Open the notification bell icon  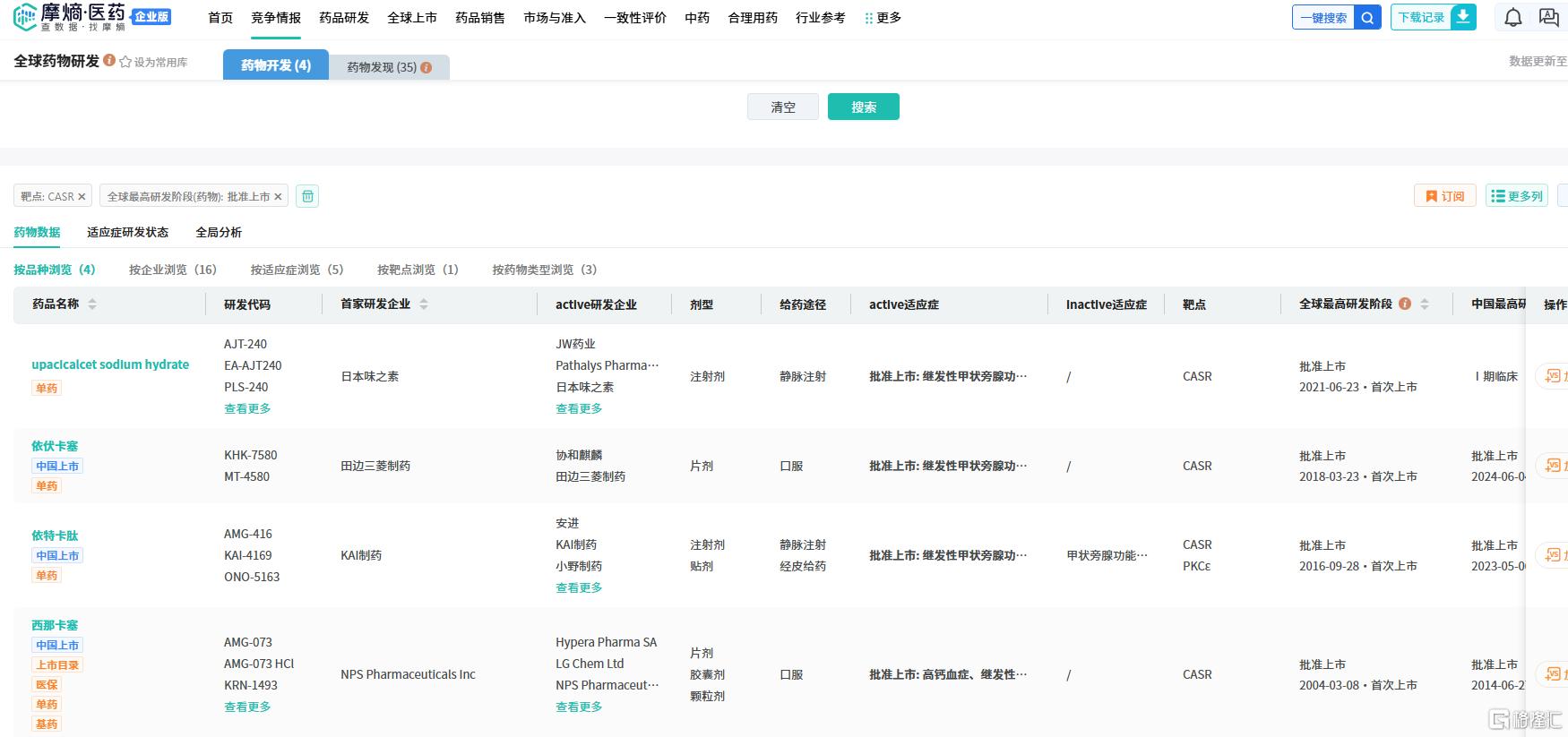click(1513, 18)
